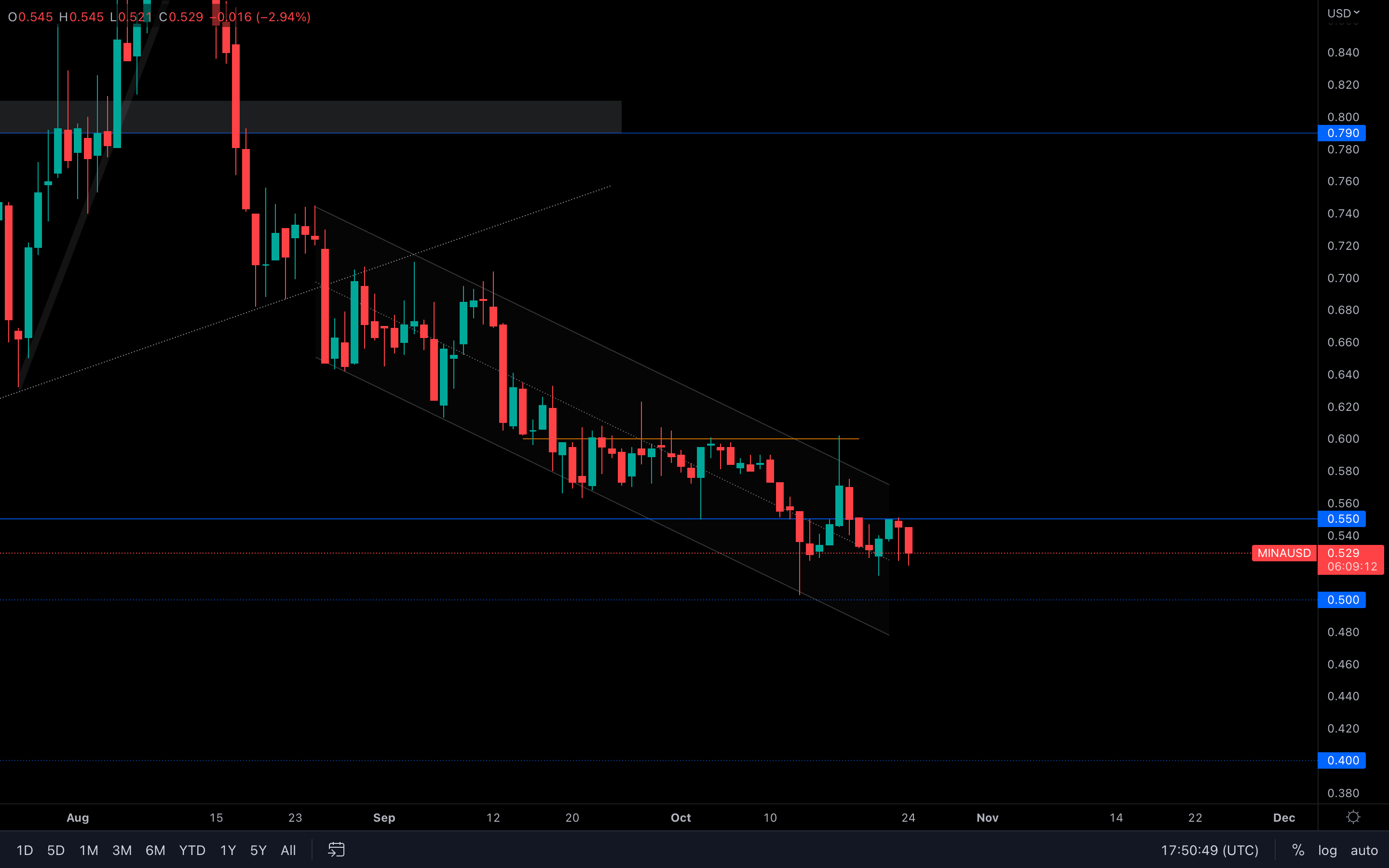
Task: Open the UTC timezone clock menu
Action: 1210,850
